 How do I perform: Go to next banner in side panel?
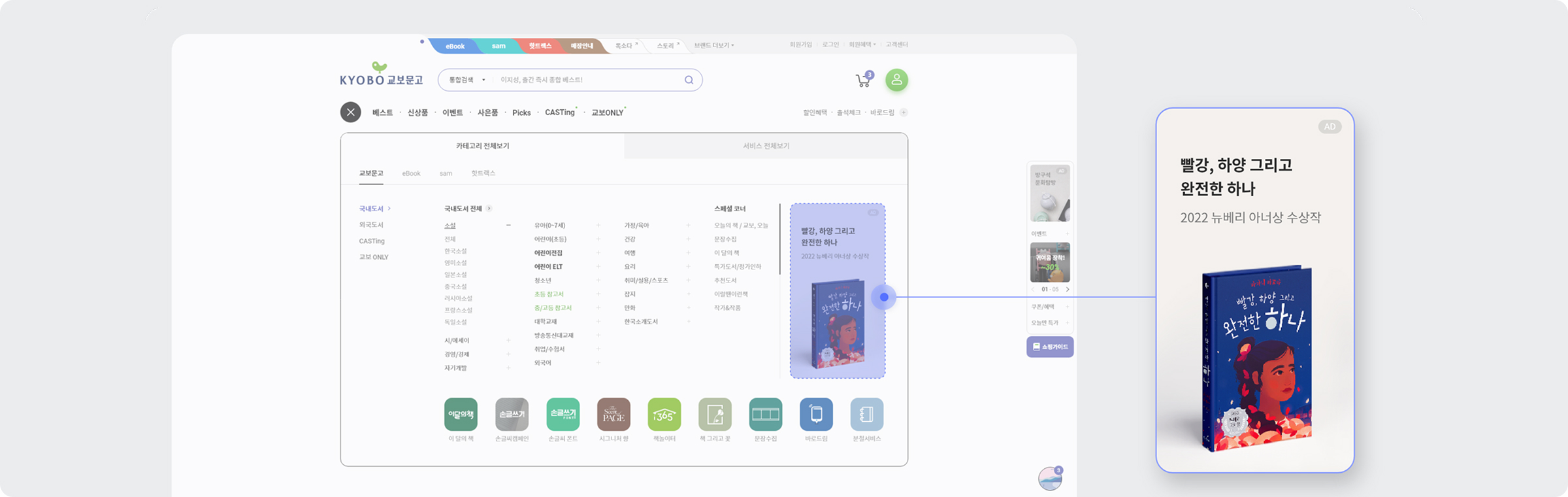point(1068,289)
